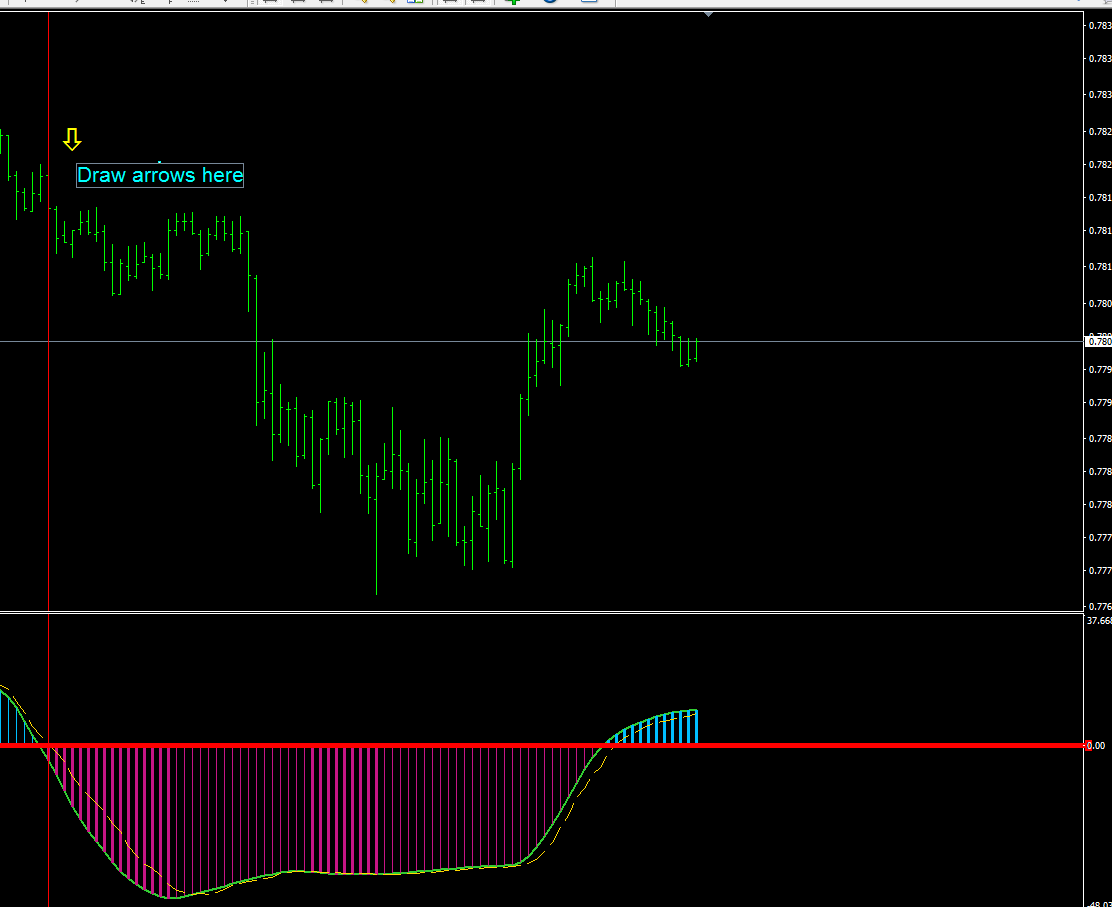The height and width of the screenshot is (907, 1112).
Task: Click the 0.776 price label on scale
Action: 1099,606
